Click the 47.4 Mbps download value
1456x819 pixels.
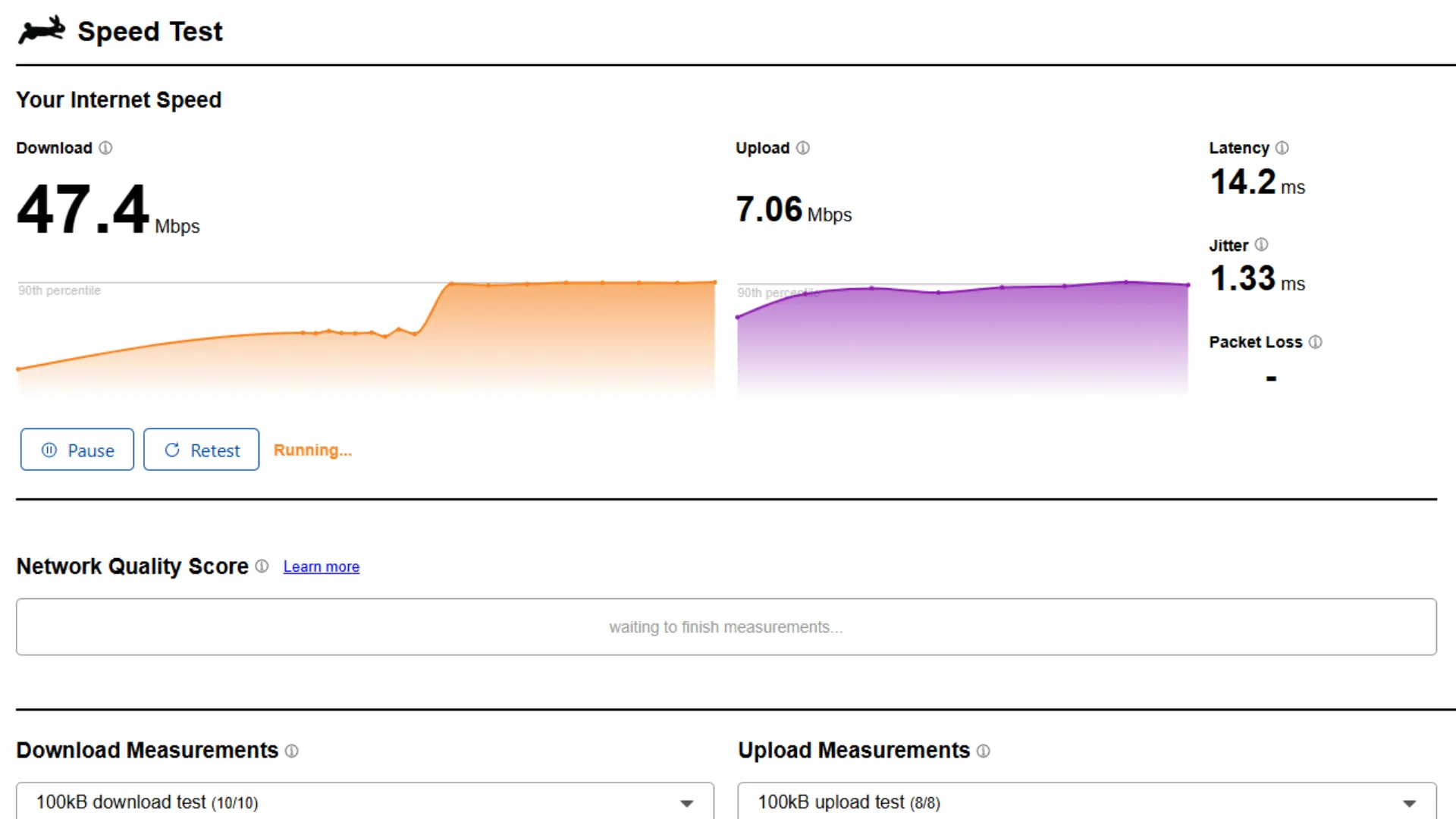coord(108,210)
